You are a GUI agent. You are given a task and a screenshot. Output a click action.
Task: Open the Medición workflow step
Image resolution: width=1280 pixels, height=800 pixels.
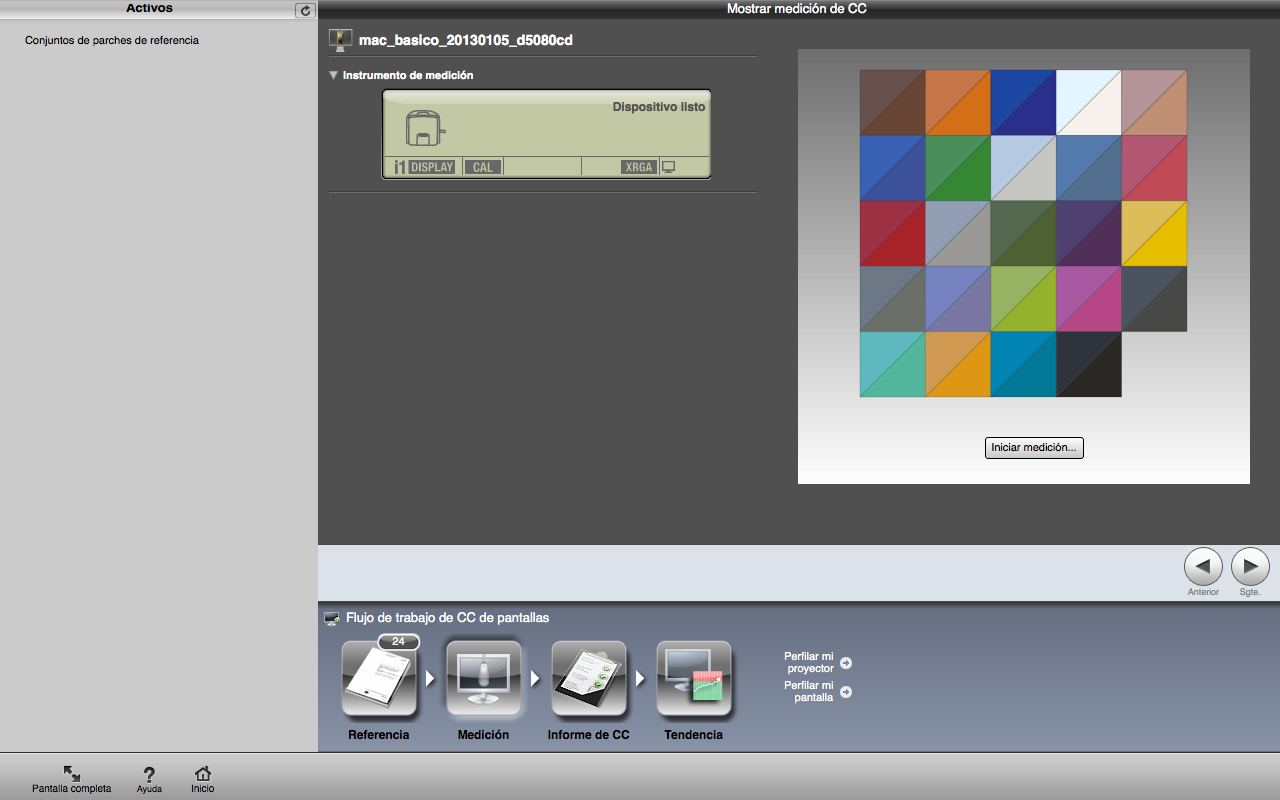click(x=484, y=680)
